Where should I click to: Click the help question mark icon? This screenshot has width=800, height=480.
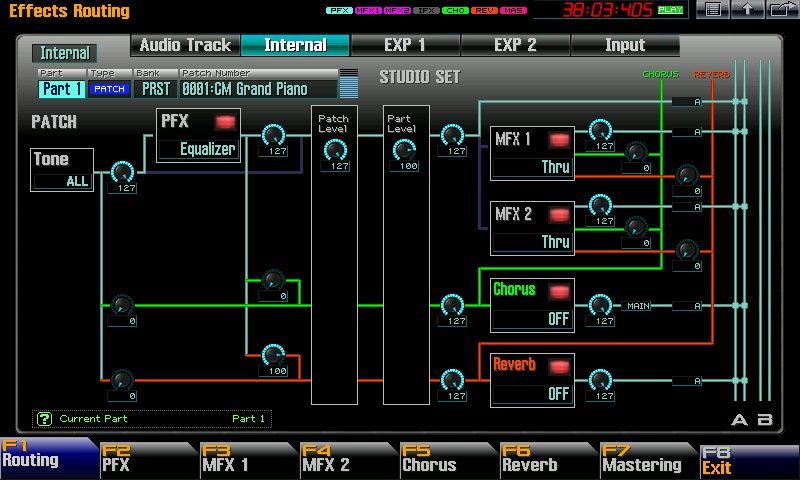(x=44, y=419)
